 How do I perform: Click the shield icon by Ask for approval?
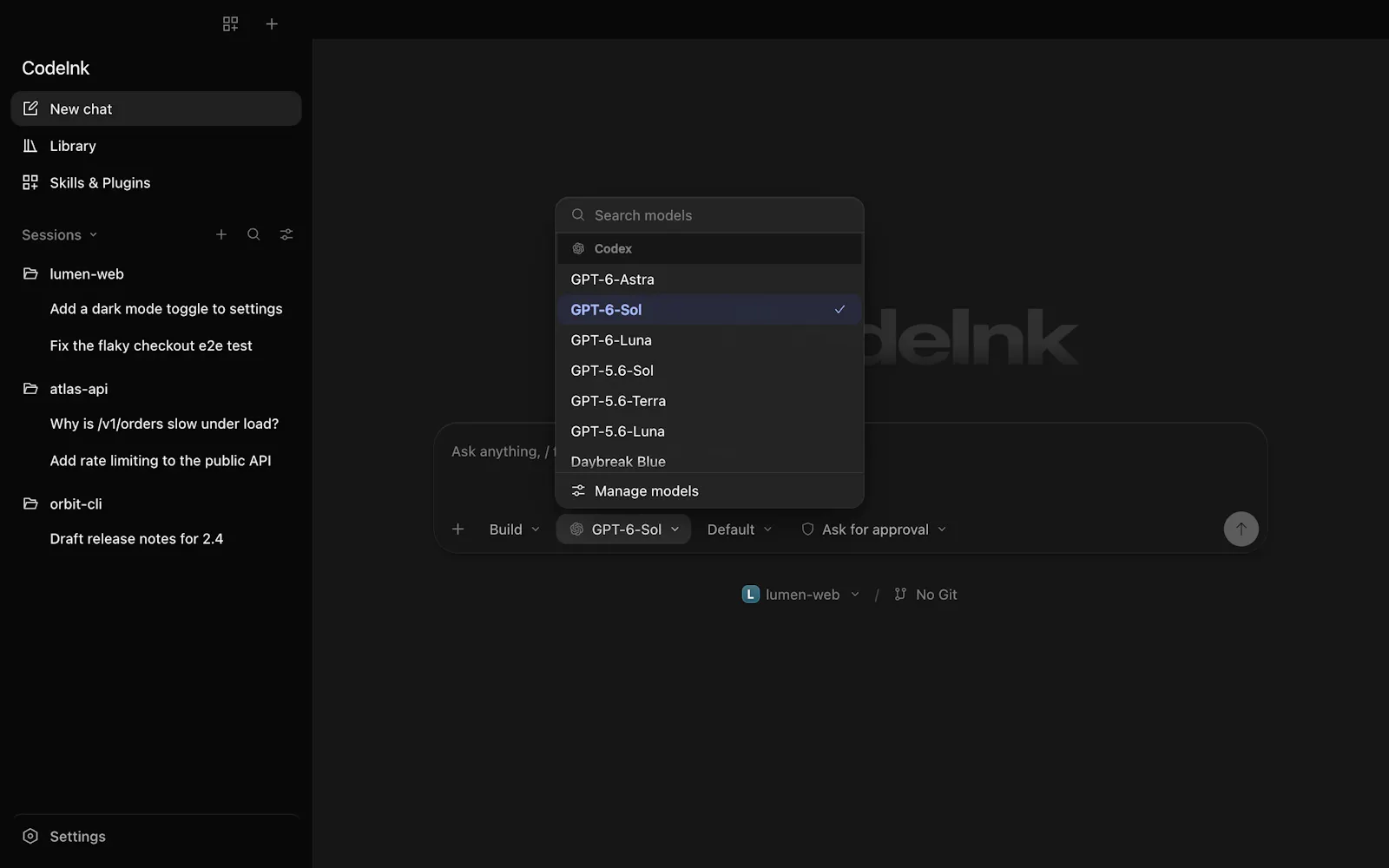(807, 529)
